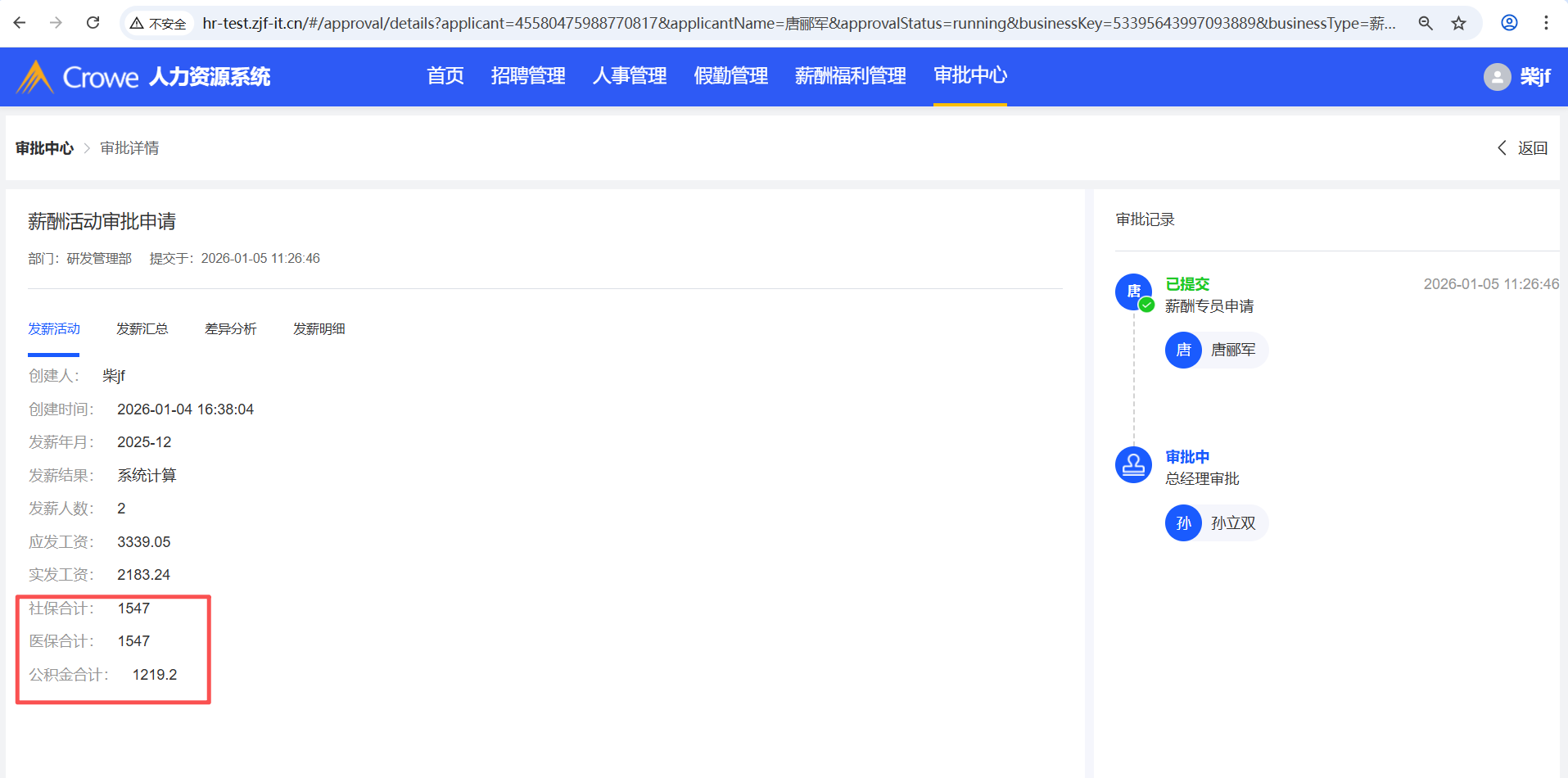Viewport: 1568px width, 778px height.
Task: Open the 发薪明细 tab
Action: 319,329
